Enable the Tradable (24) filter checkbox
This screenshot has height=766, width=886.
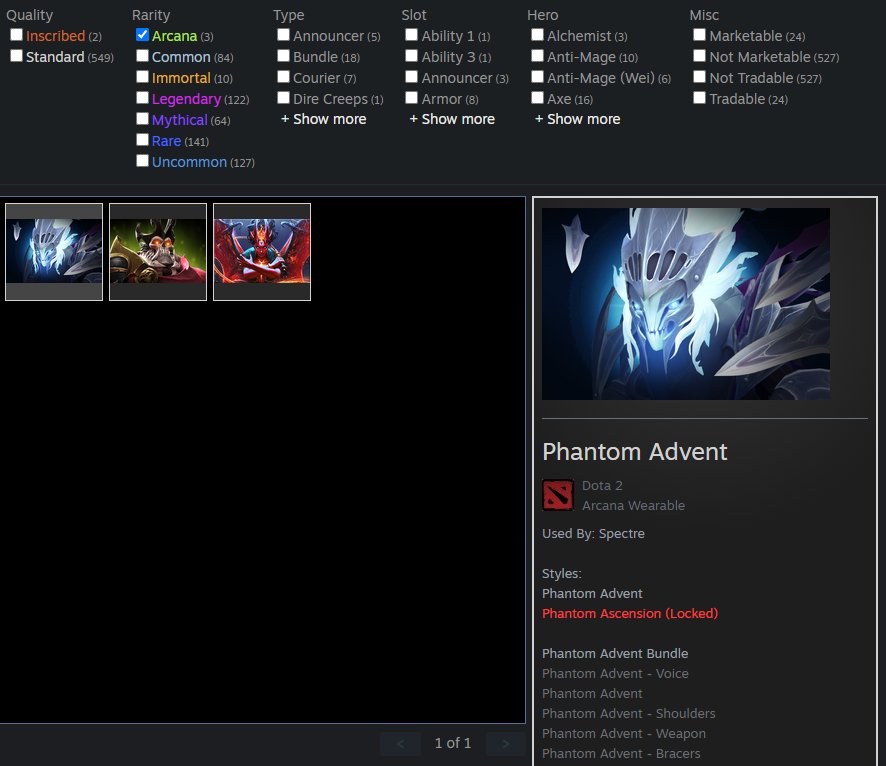700,98
